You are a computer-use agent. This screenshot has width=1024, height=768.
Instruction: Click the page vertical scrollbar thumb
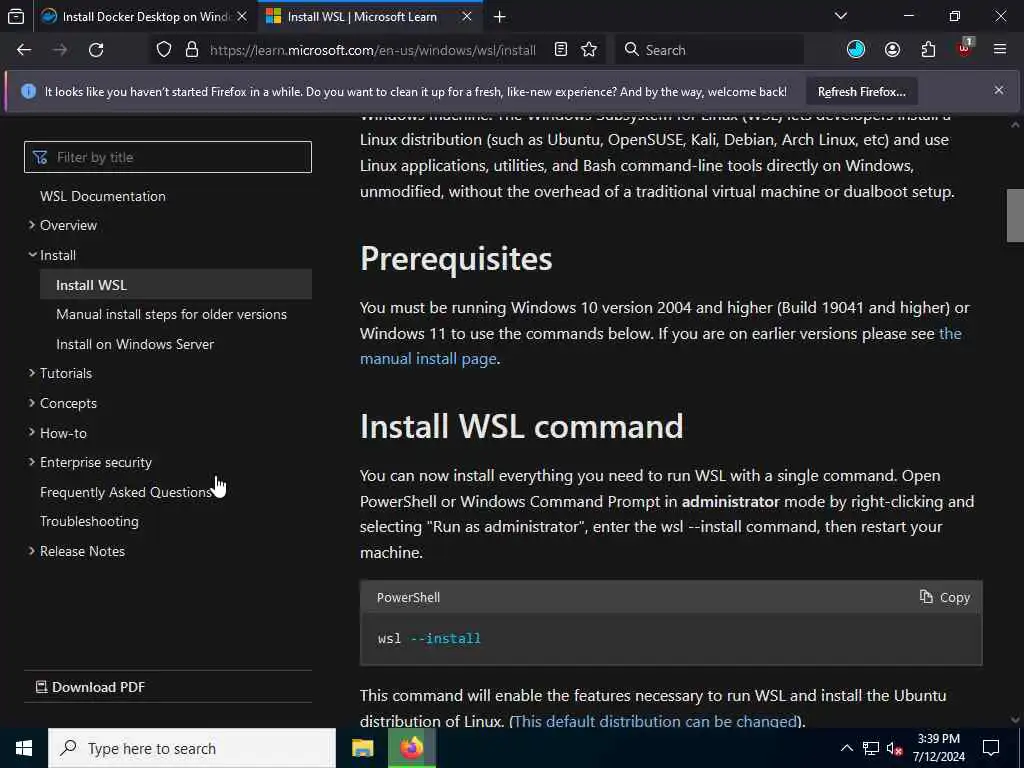[x=1015, y=216]
